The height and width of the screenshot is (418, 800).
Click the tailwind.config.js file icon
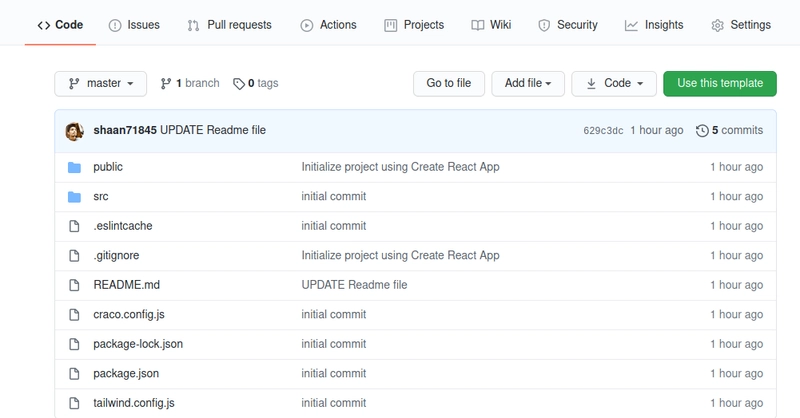point(74,404)
